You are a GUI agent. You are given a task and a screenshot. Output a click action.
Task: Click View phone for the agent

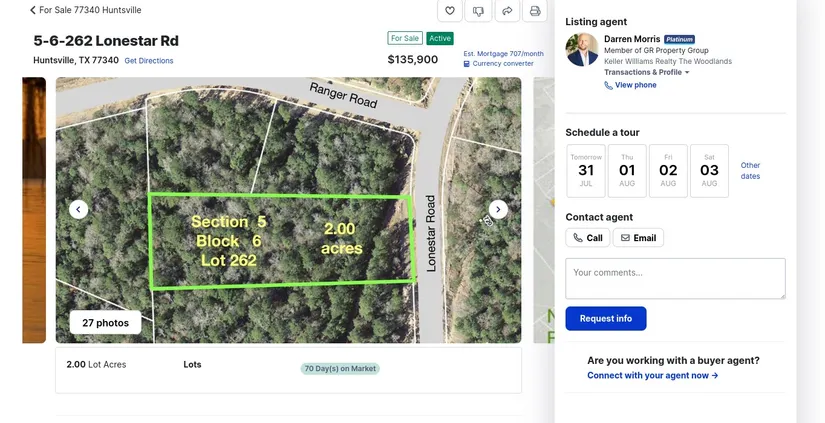tap(635, 85)
